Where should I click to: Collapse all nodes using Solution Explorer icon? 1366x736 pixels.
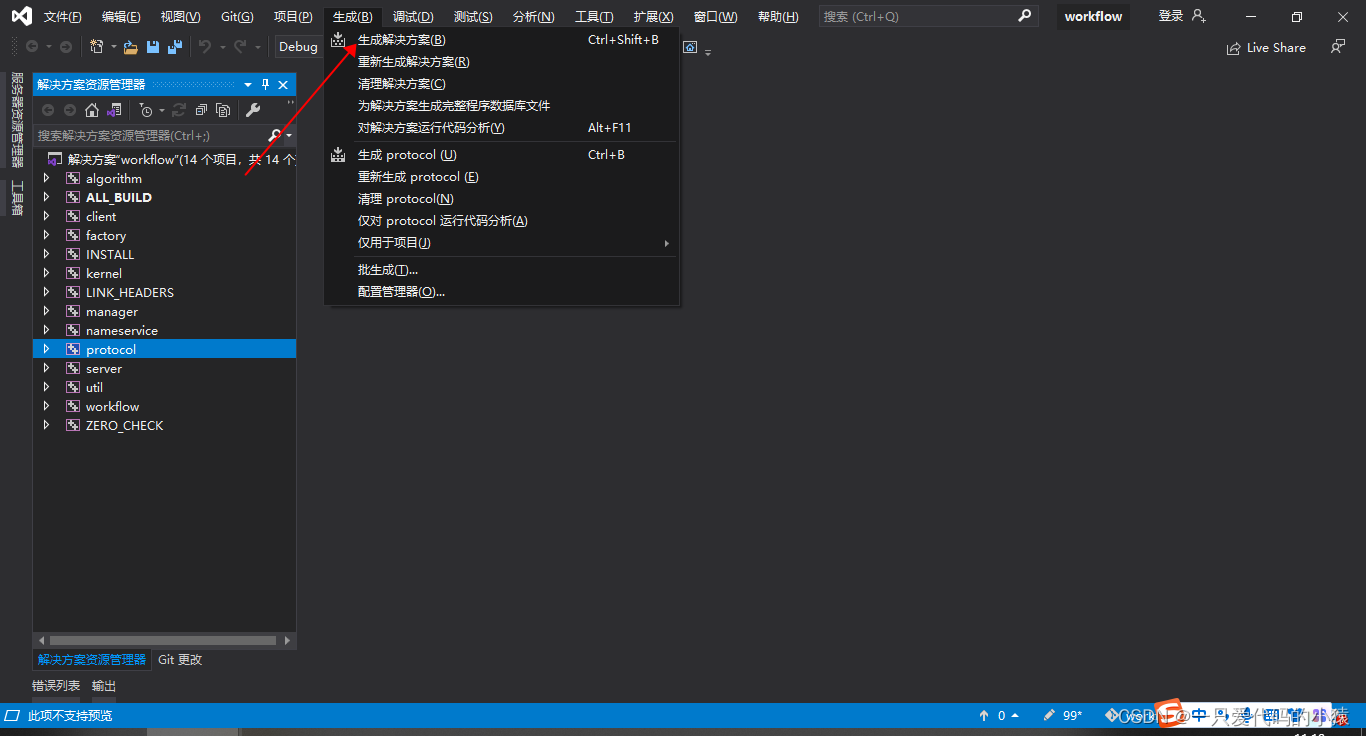click(x=201, y=110)
